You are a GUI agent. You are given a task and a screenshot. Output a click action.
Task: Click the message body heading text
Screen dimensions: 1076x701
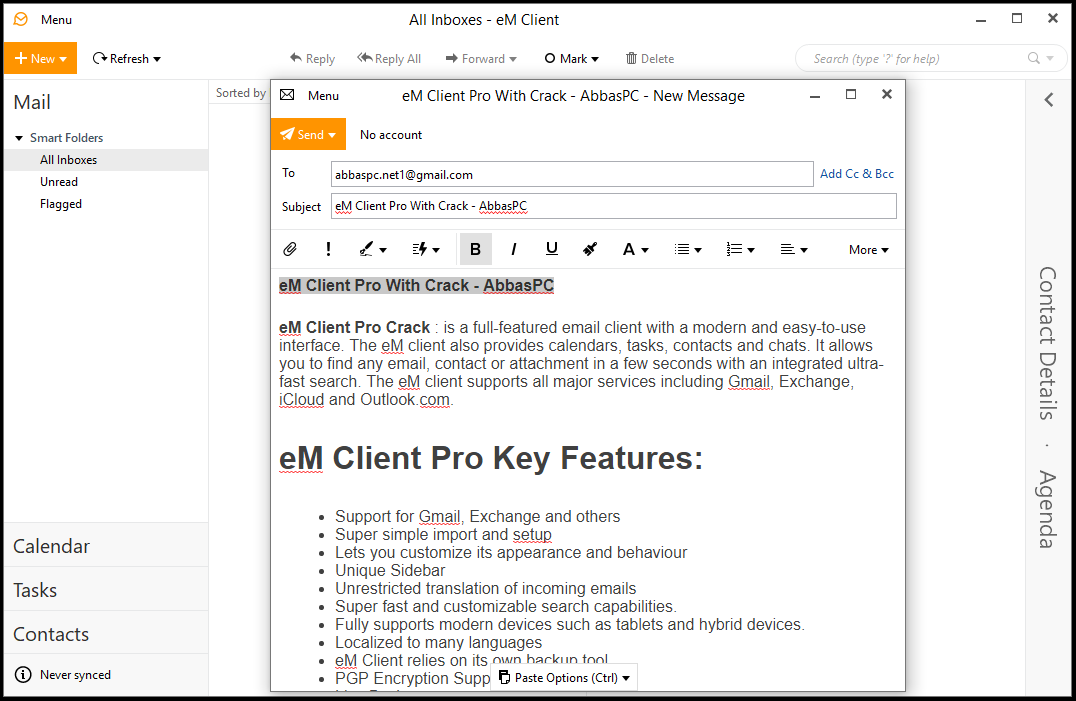click(416, 285)
